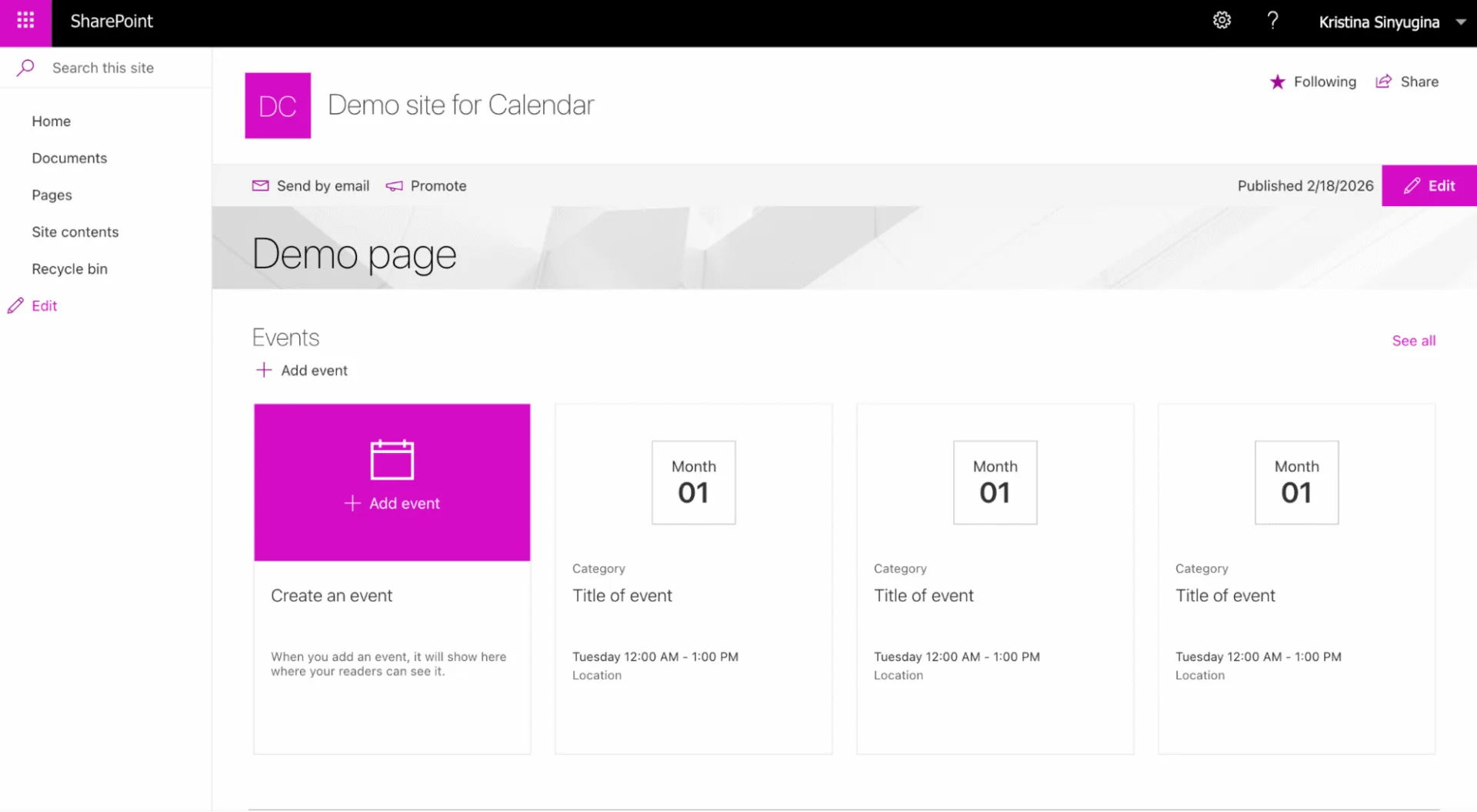Click calendar icon in magenta tile
The image size is (1477, 812).
pyautogui.click(x=392, y=459)
